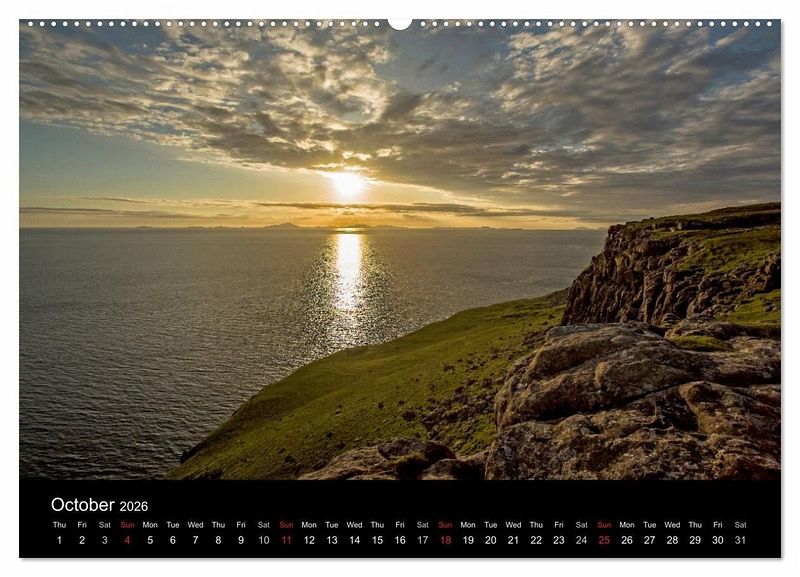This screenshot has width=800, height=577.
Task: Select date 31 in the calendar
Action: [740, 540]
